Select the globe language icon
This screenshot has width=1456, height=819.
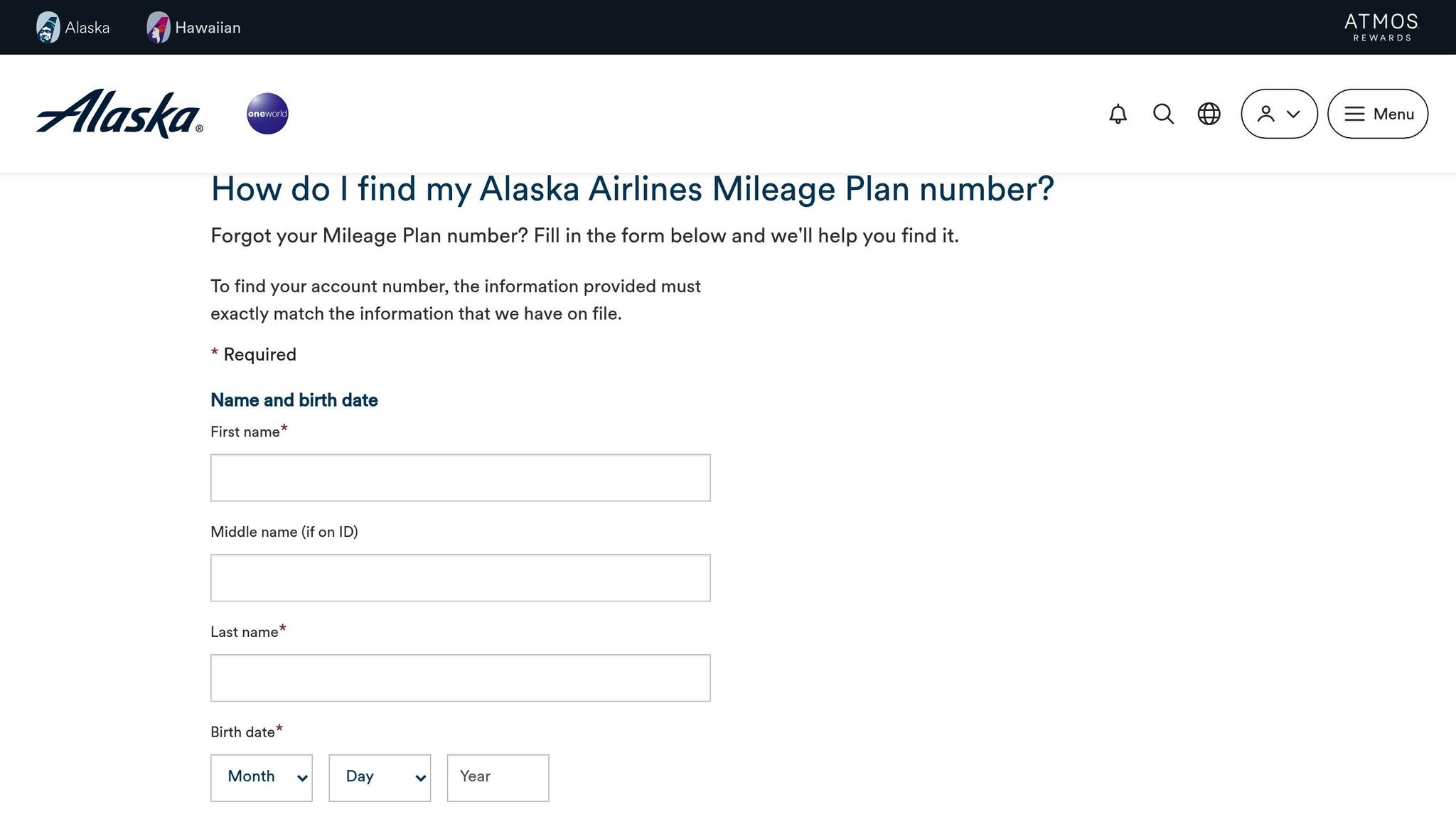point(1209,114)
